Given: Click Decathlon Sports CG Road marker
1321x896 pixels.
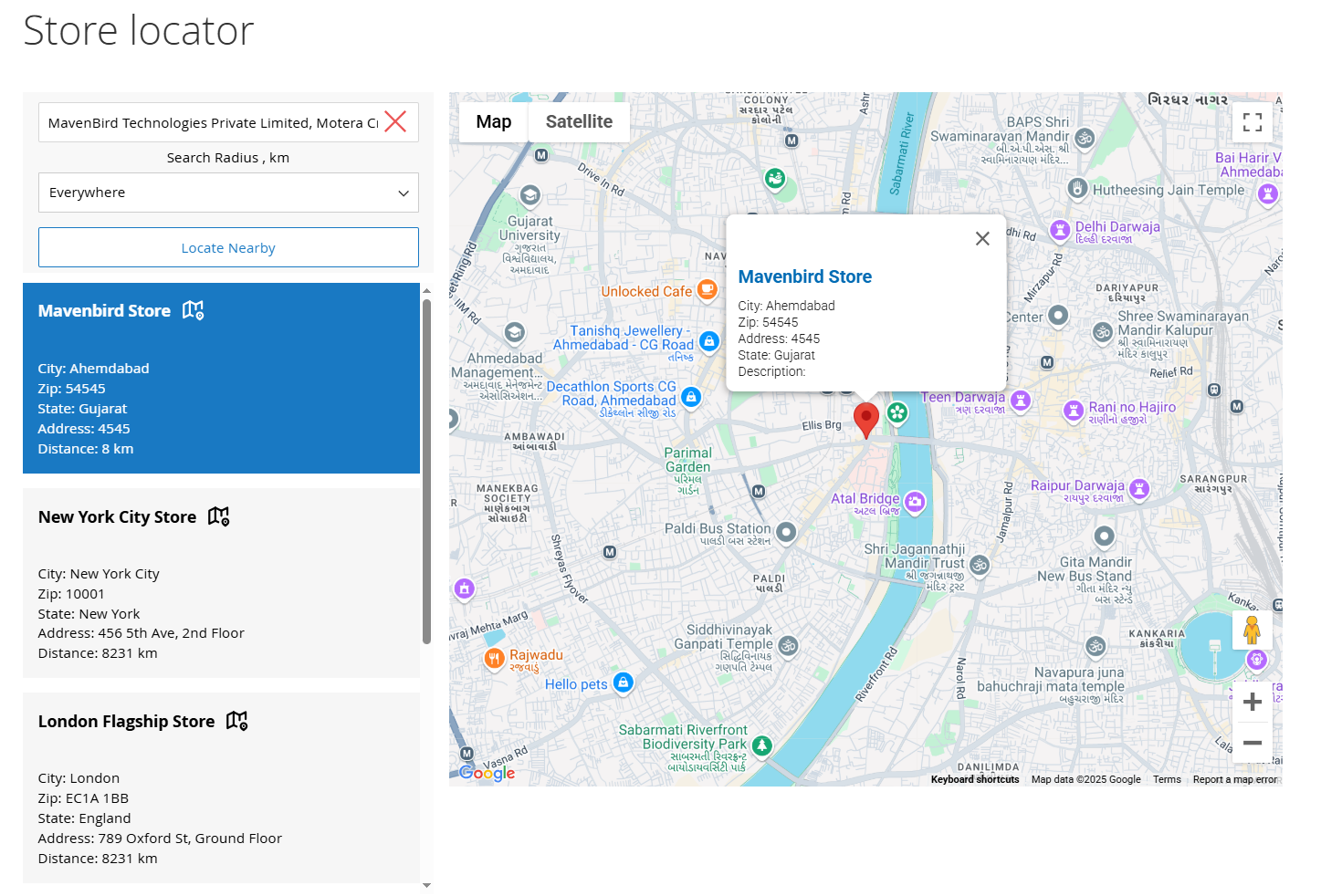Looking at the screenshot, I should point(691,397).
